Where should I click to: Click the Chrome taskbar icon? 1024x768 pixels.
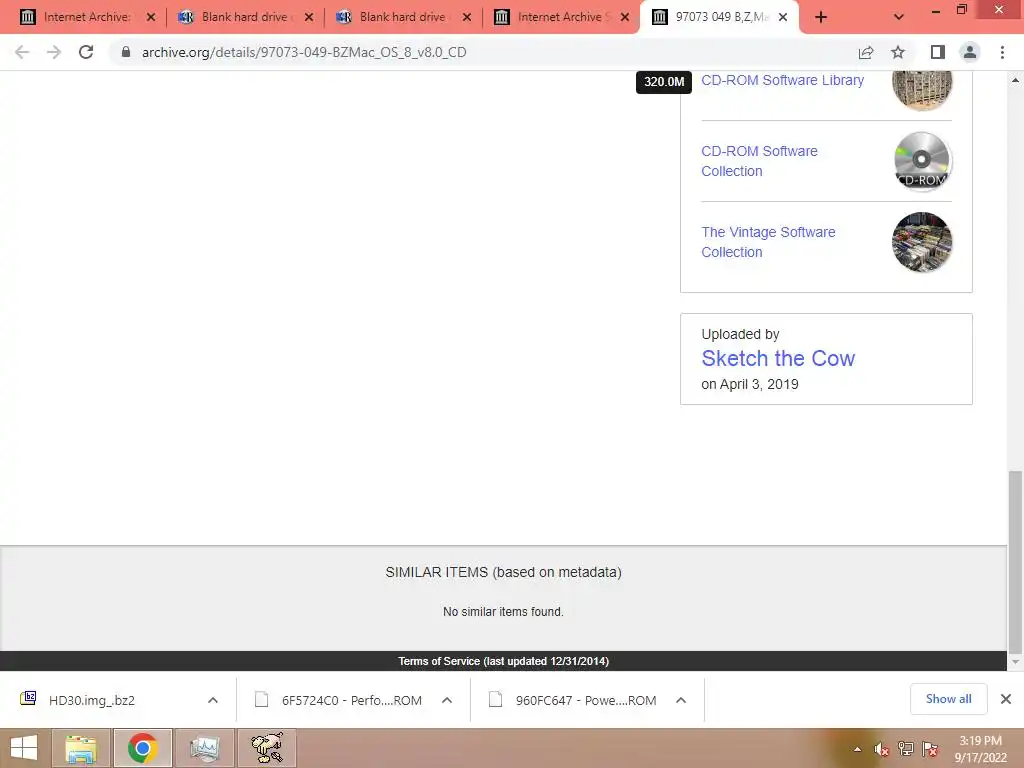(x=142, y=748)
